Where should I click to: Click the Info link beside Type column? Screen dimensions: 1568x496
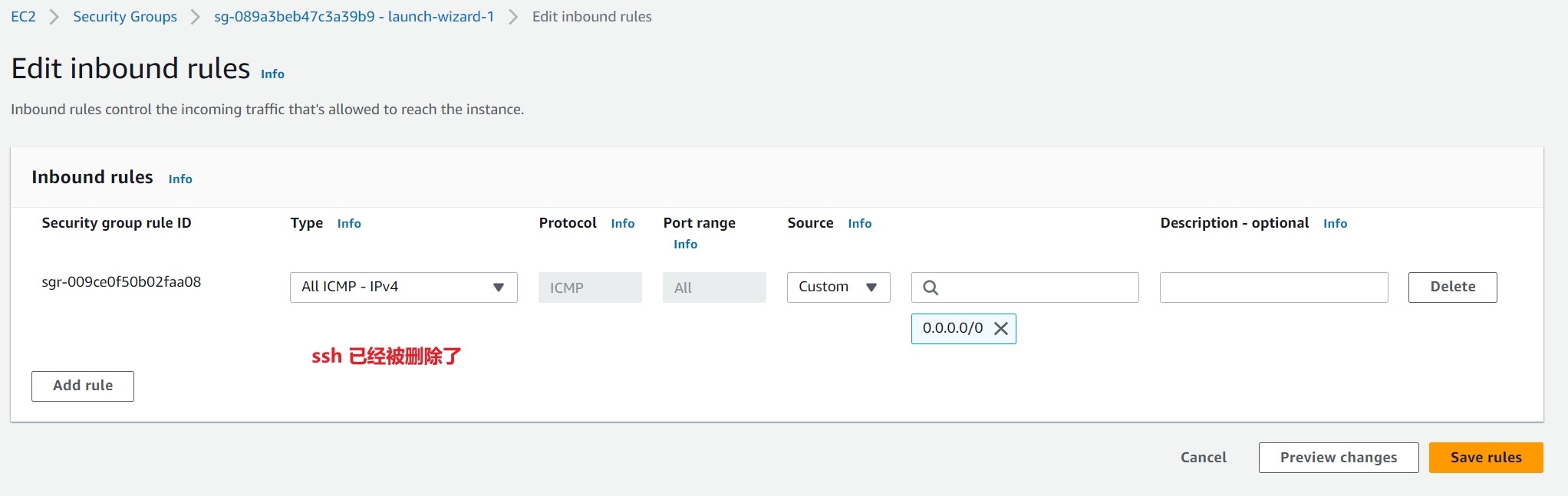pyautogui.click(x=349, y=224)
